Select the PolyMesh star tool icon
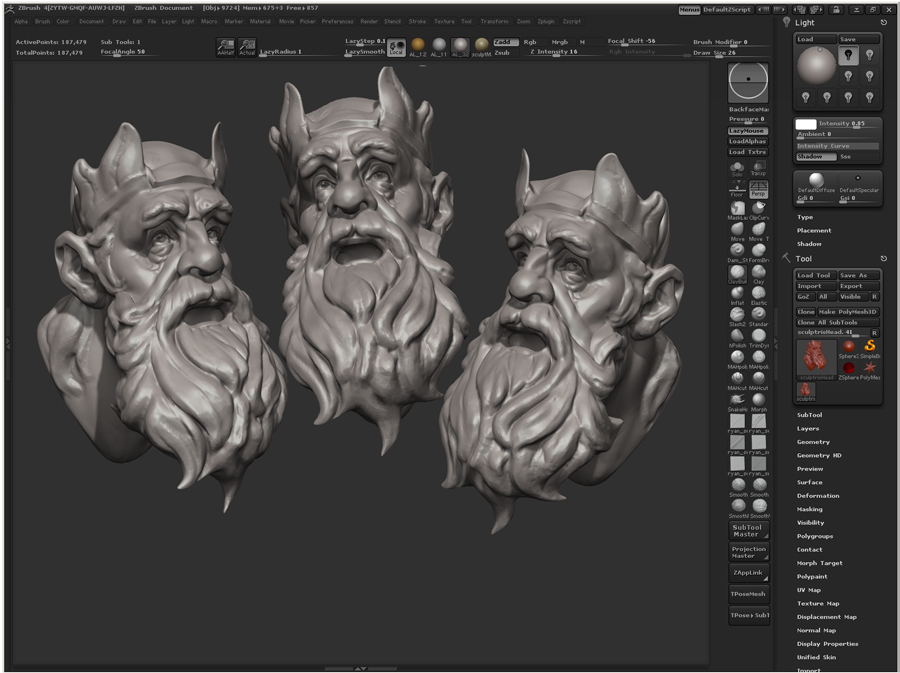The width and height of the screenshot is (900, 673). (x=870, y=368)
